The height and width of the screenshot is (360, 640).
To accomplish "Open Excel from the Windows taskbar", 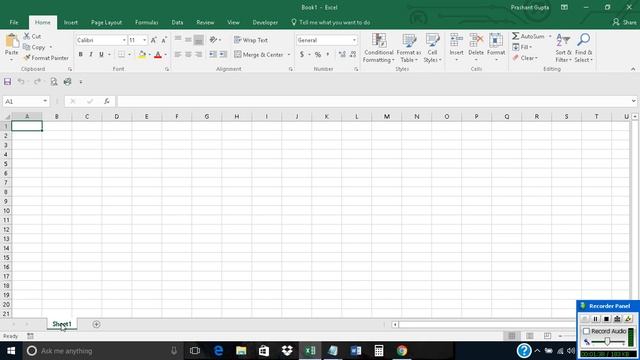I will (x=310, y=351).
